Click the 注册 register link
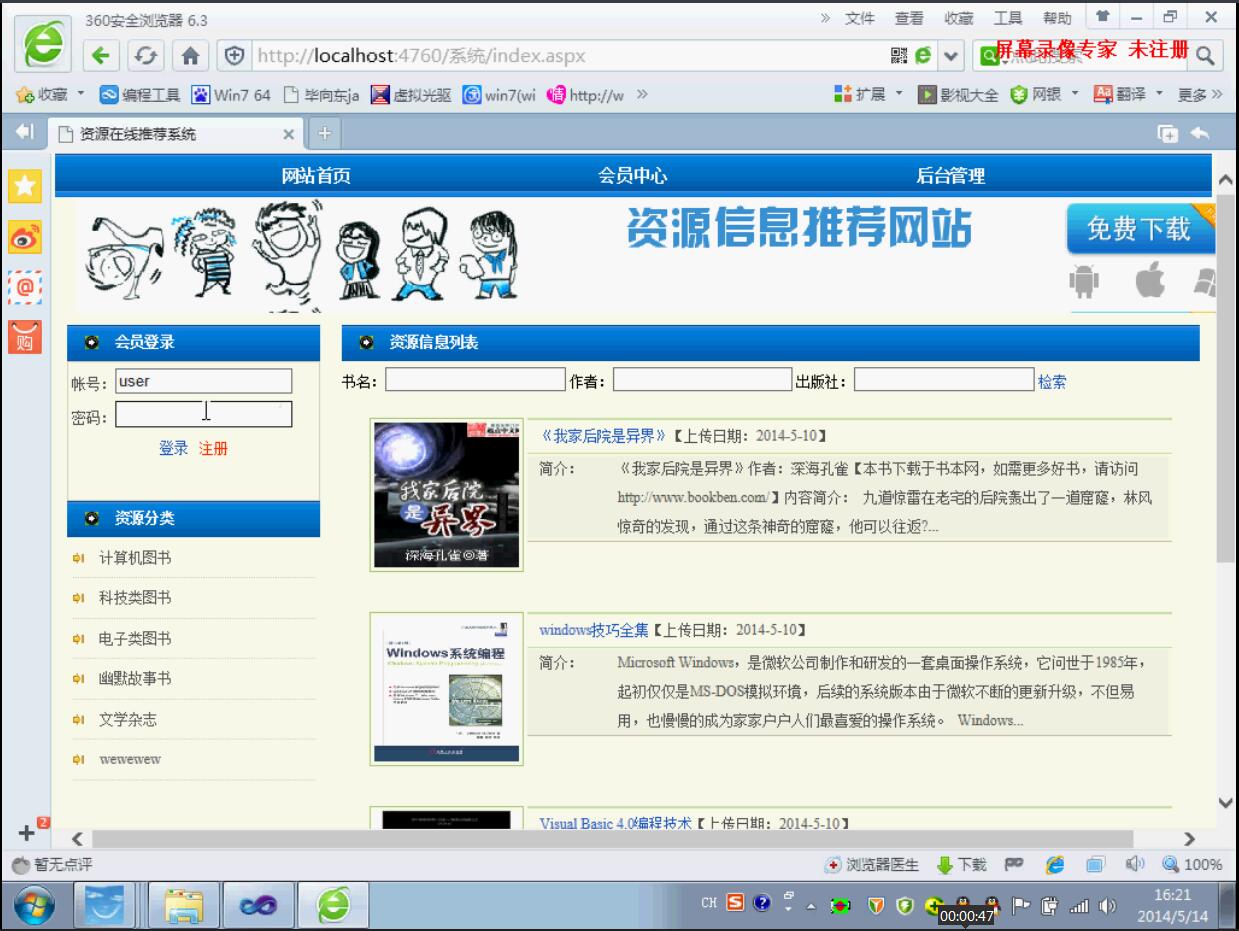Viewport: 1239px width, 931px height. (213, 448)
